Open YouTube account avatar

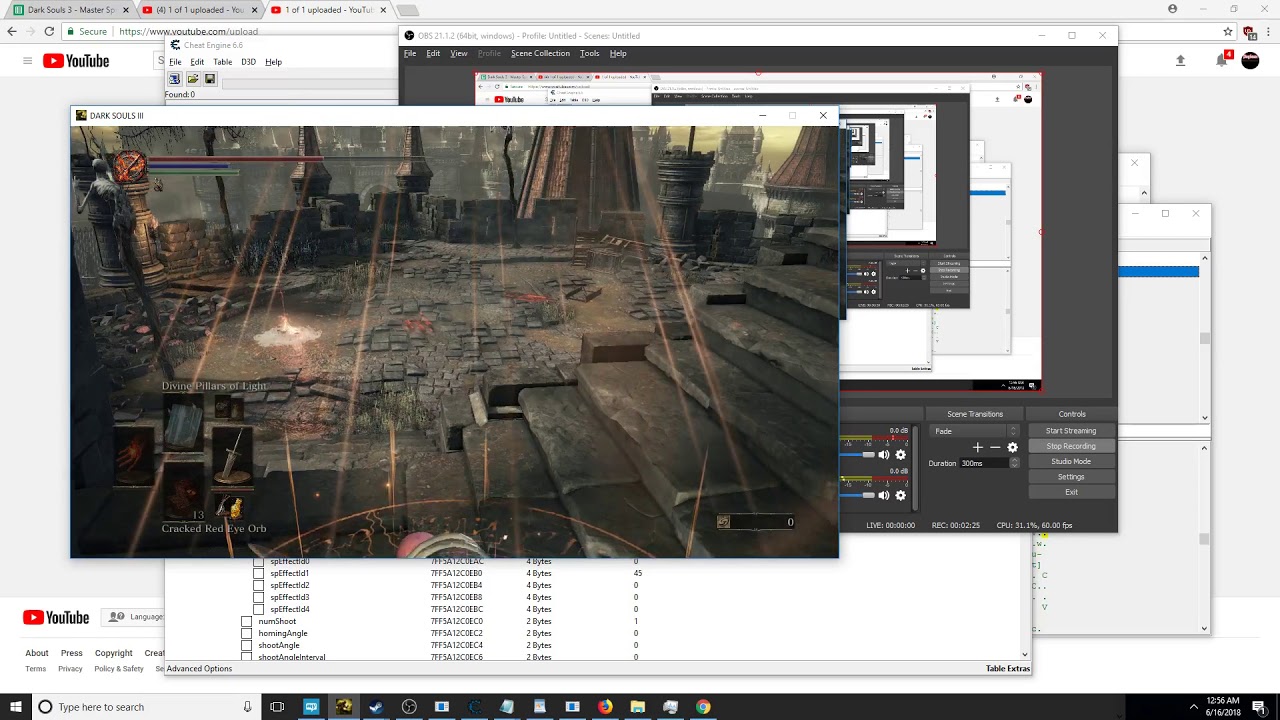tap(1250, 60)
